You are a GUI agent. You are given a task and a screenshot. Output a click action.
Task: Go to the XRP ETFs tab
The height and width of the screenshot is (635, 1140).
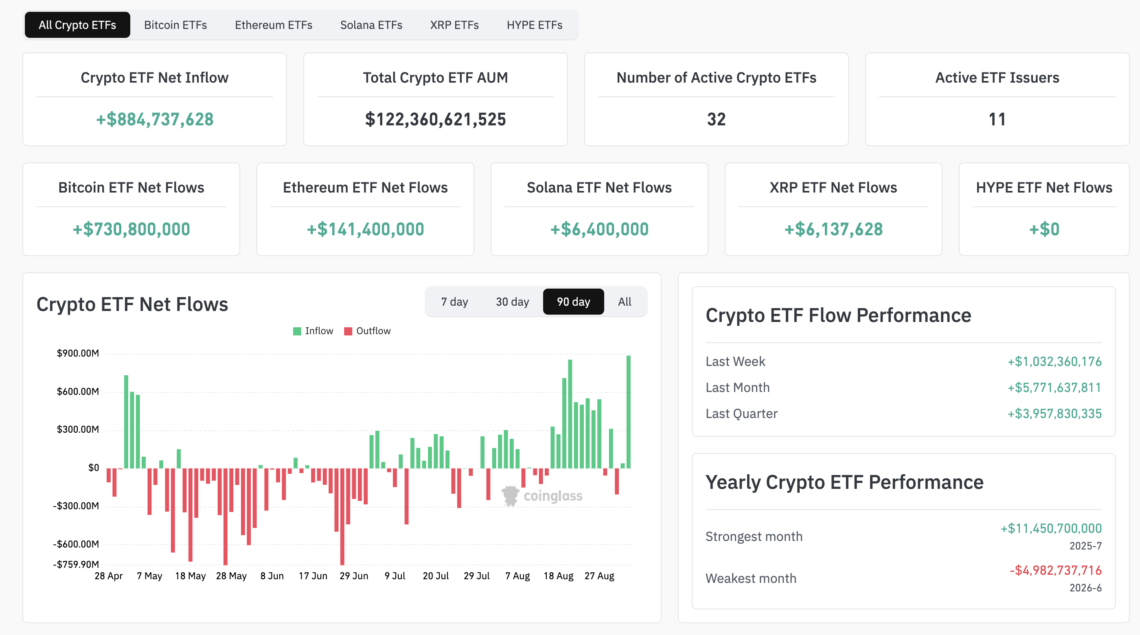click(454, 25)
